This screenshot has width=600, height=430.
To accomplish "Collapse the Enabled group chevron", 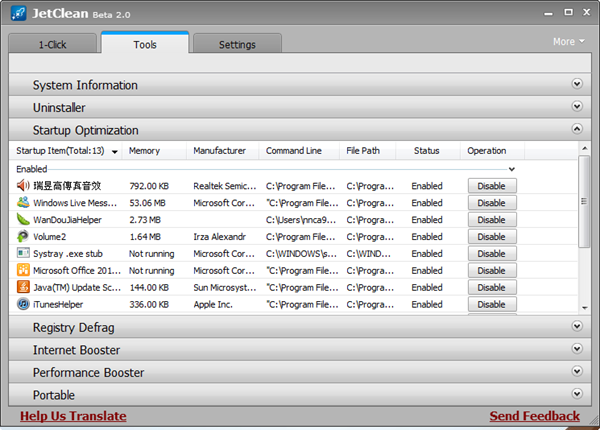I will (512, 169).
